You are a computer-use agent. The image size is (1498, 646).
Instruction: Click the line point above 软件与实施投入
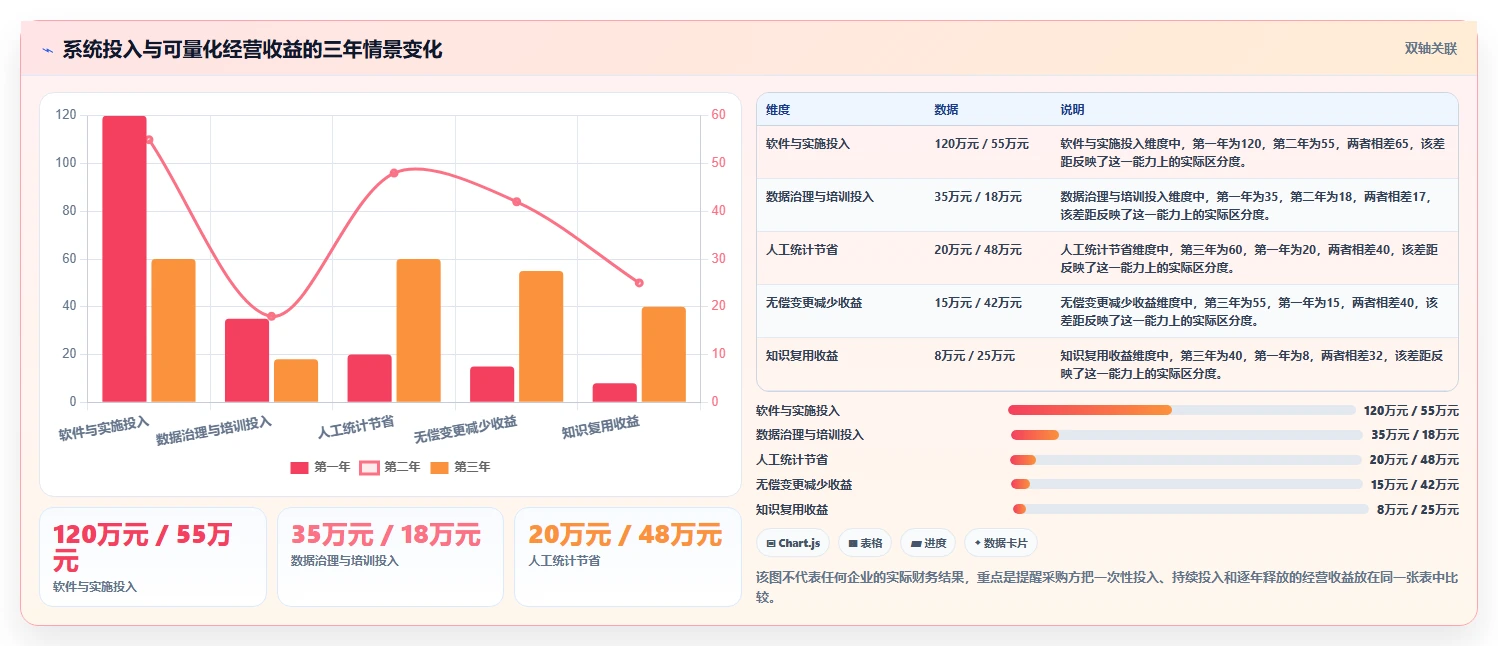149,140
